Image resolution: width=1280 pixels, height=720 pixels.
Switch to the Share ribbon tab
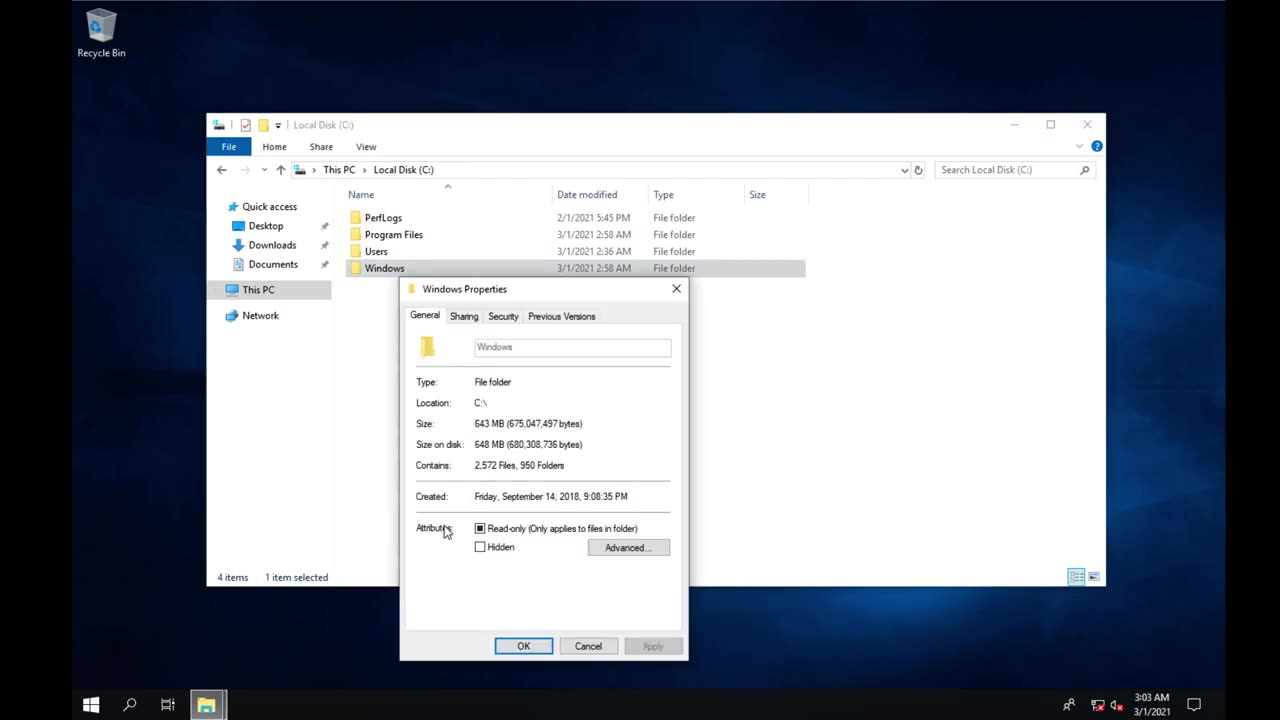point(321,147)
